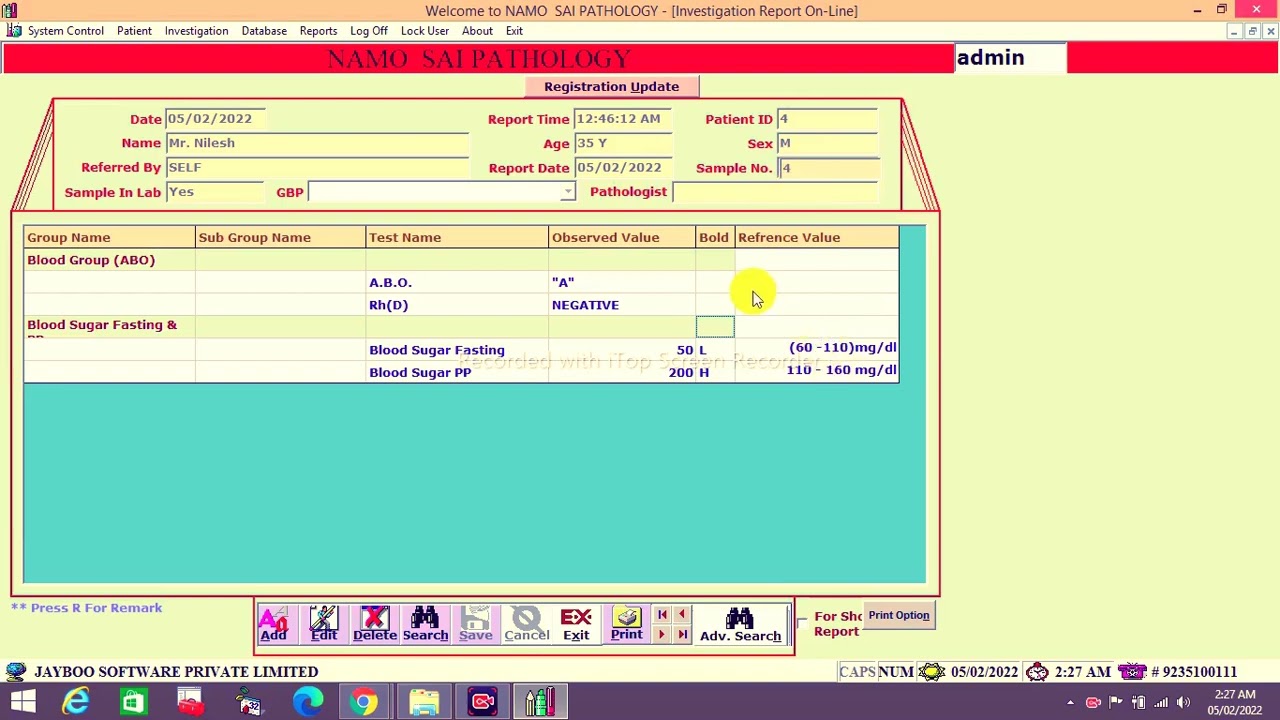Image resolution: width=1280 pixels, height=720 pixels.
Task: Expand the GBP dropdown arrow
Action: [x=568, y=192]
